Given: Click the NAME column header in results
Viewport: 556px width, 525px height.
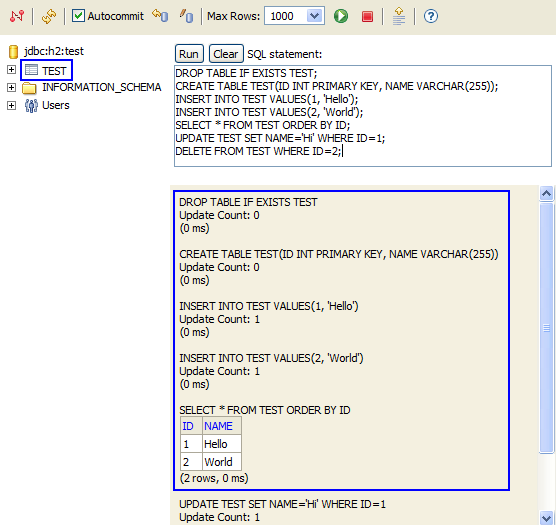Looking at the screenshot, I should pos(222,426).
